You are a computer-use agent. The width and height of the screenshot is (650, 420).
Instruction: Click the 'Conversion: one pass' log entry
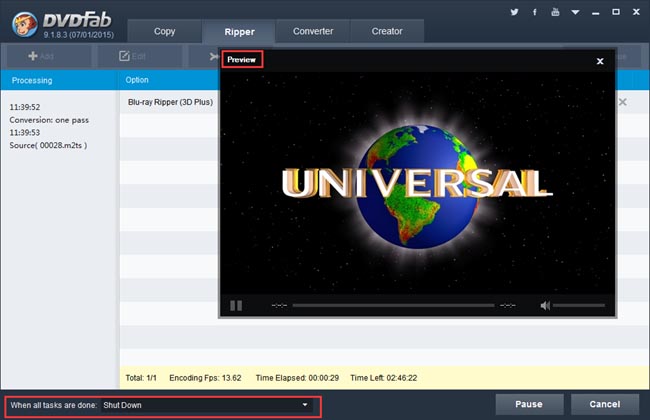49,120
